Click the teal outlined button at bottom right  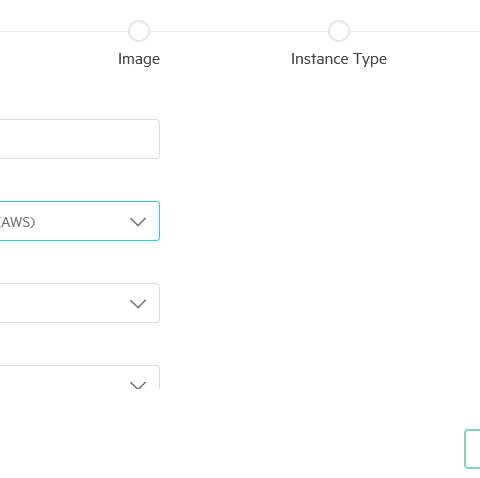click(472, 449)
